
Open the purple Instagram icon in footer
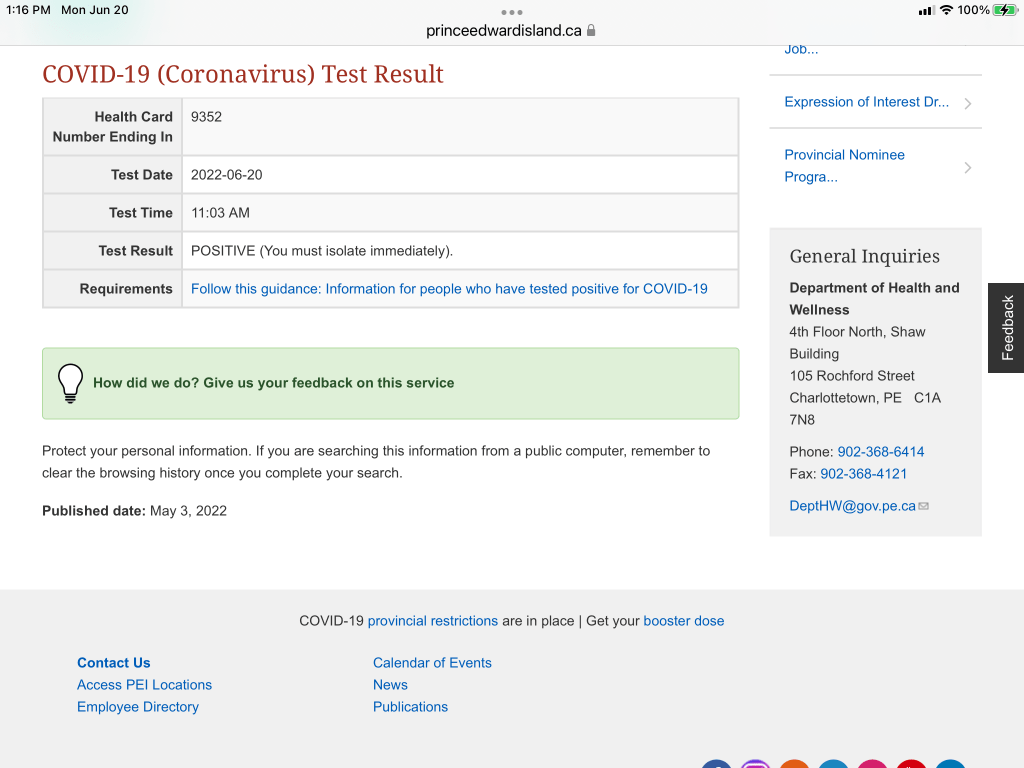click(x=756, y=765)
